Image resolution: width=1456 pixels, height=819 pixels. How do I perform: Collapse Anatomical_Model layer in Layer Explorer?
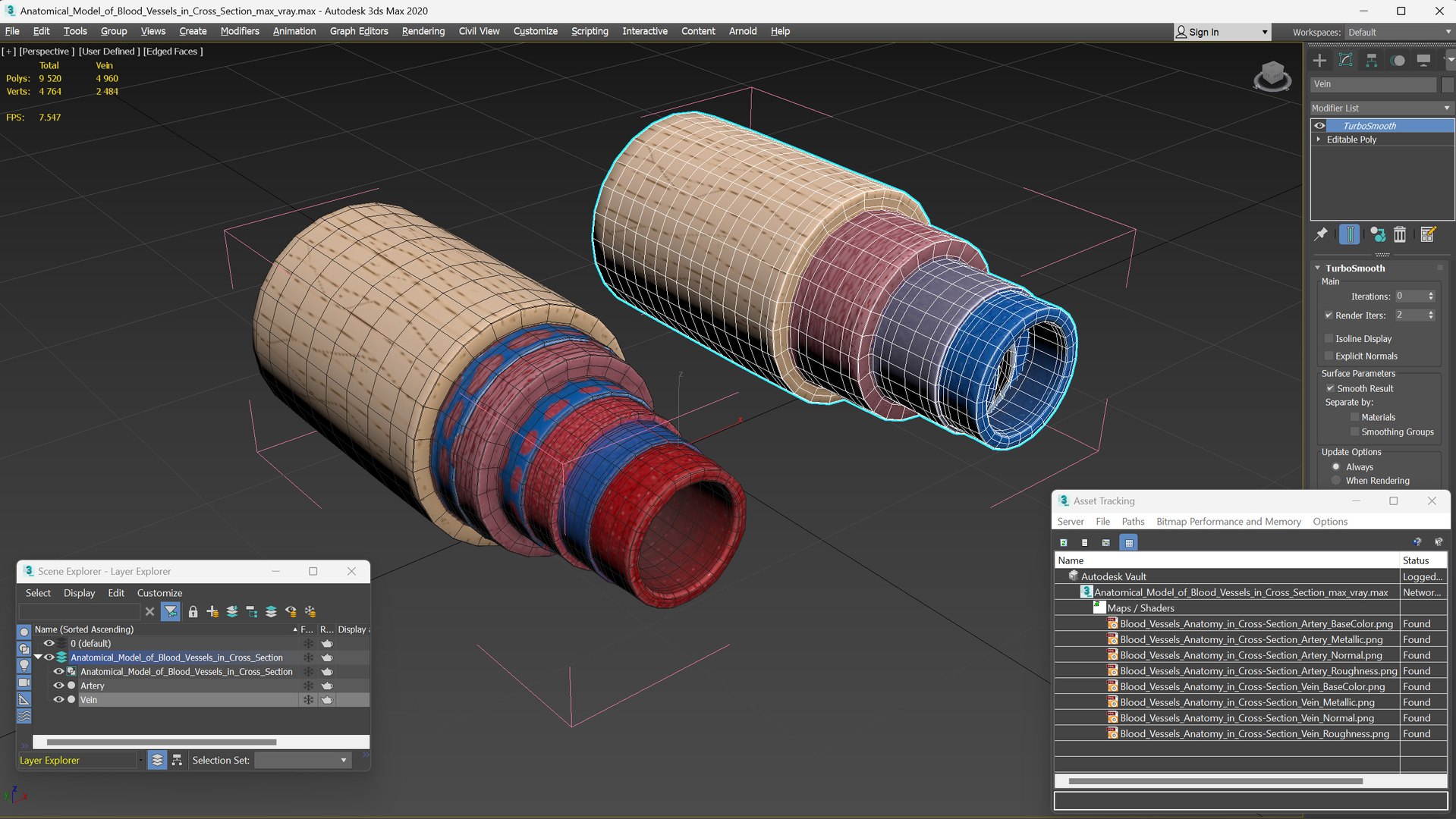[x=38, y=657]
